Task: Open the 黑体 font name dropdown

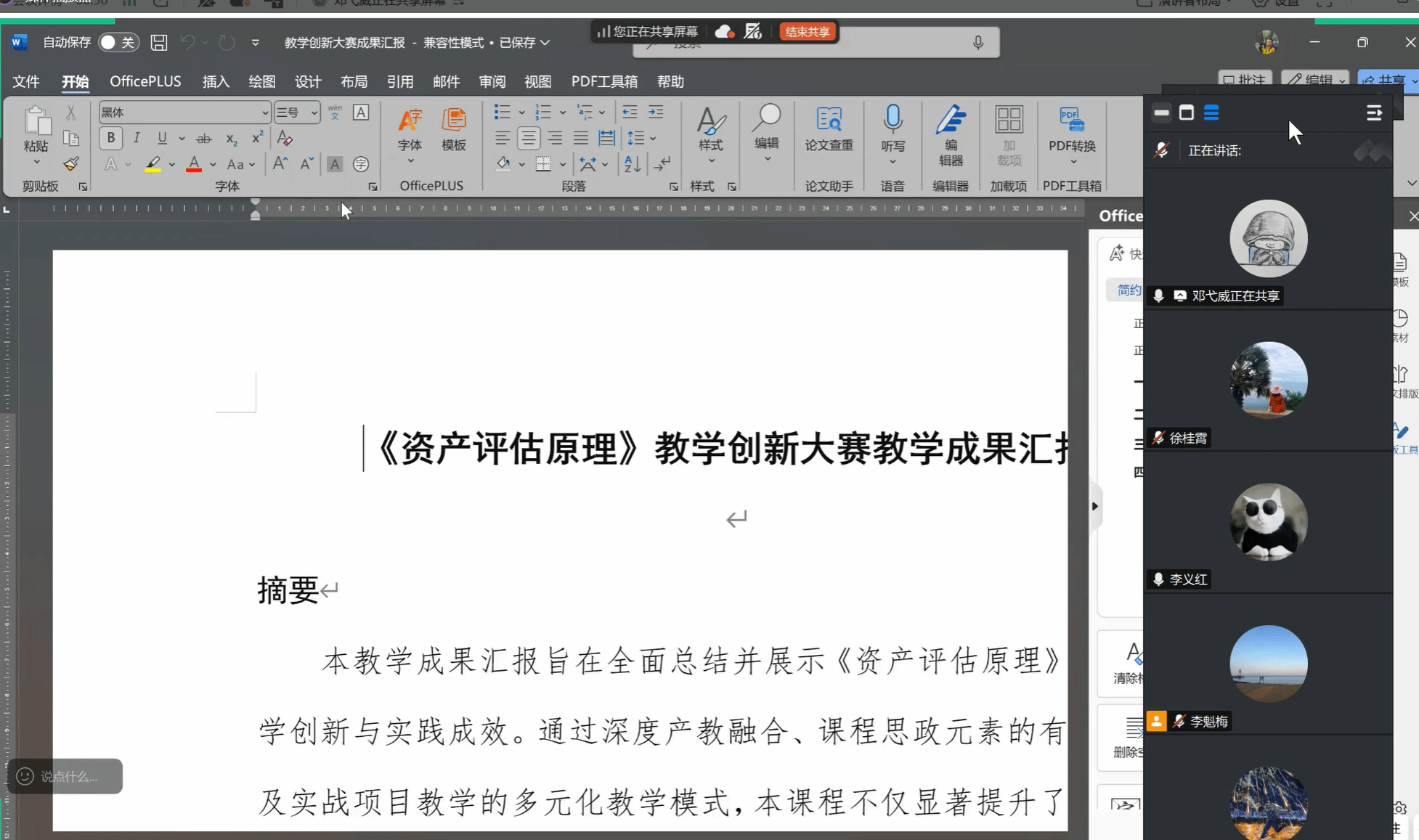Action: [x=265, y=113]
